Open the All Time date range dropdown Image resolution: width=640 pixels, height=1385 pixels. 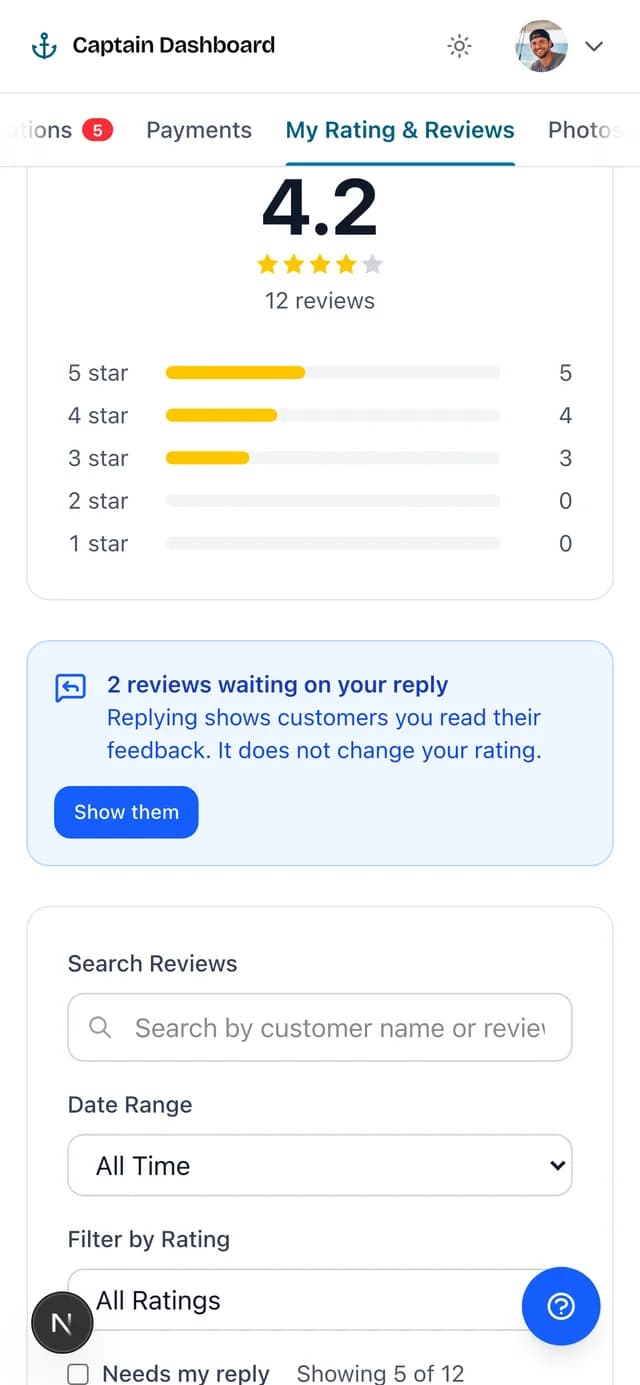click(x=320, y=1165)
